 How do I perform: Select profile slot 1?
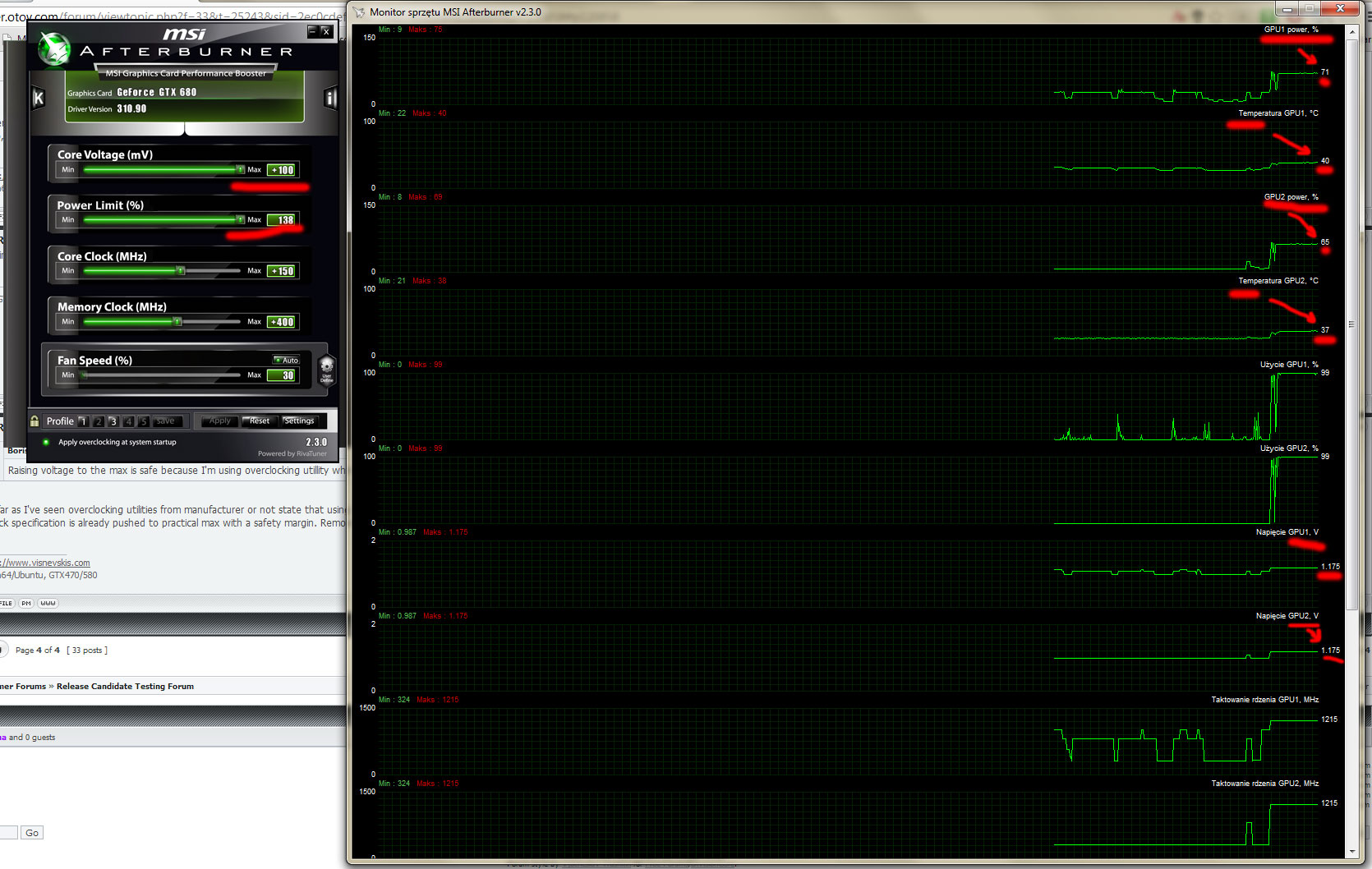coord(83,421)
